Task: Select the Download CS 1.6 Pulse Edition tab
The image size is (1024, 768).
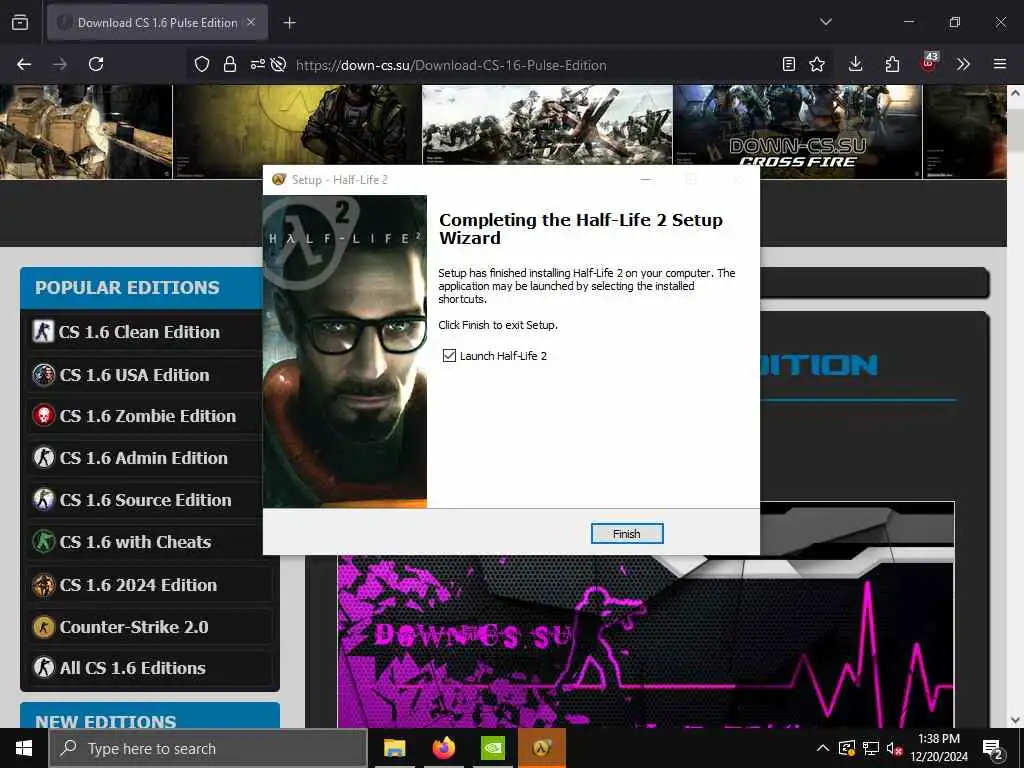Action: pyautogui.click(x=157, y=23)
